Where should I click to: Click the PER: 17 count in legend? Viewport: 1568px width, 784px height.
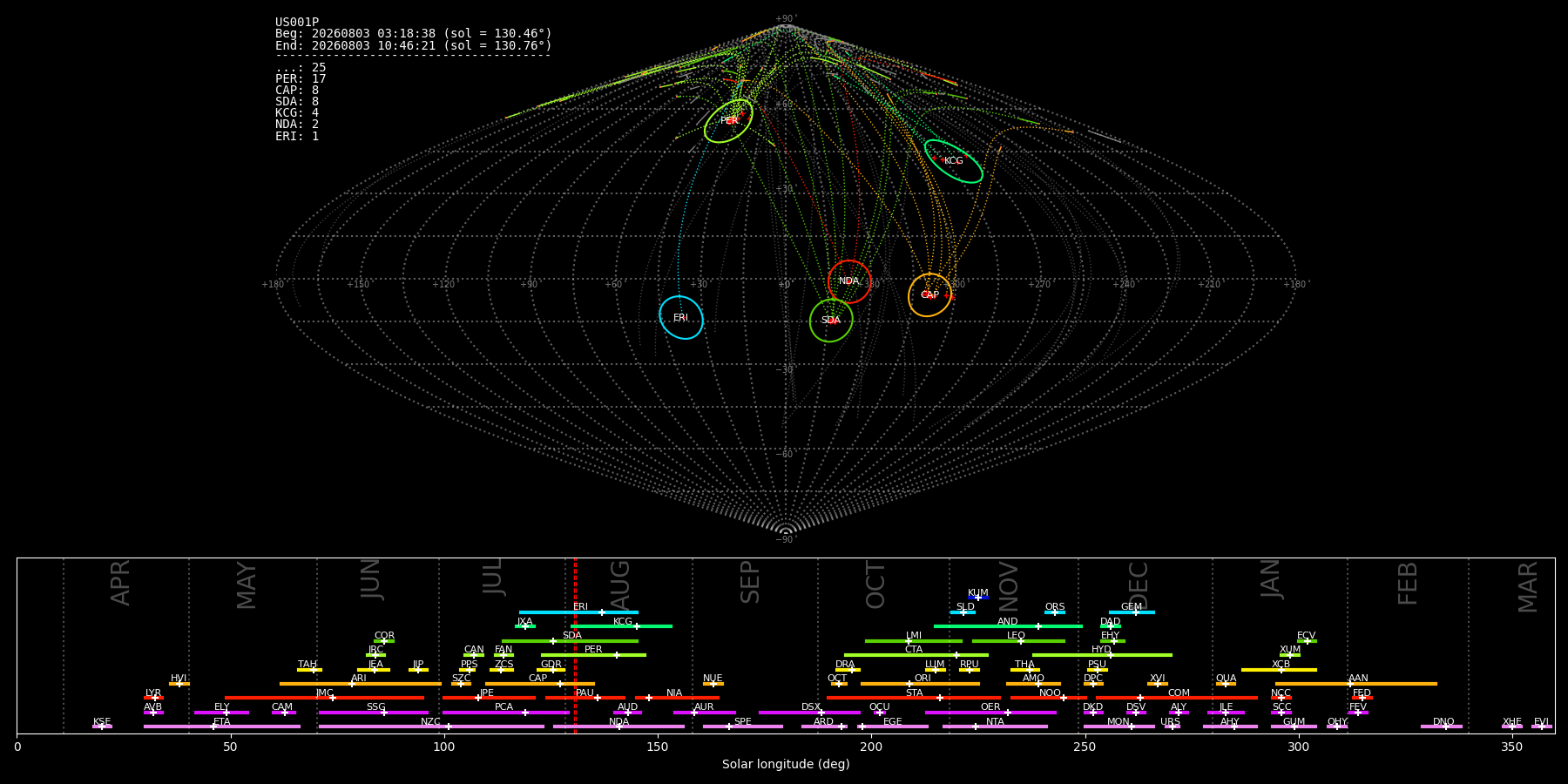point(301,79)
